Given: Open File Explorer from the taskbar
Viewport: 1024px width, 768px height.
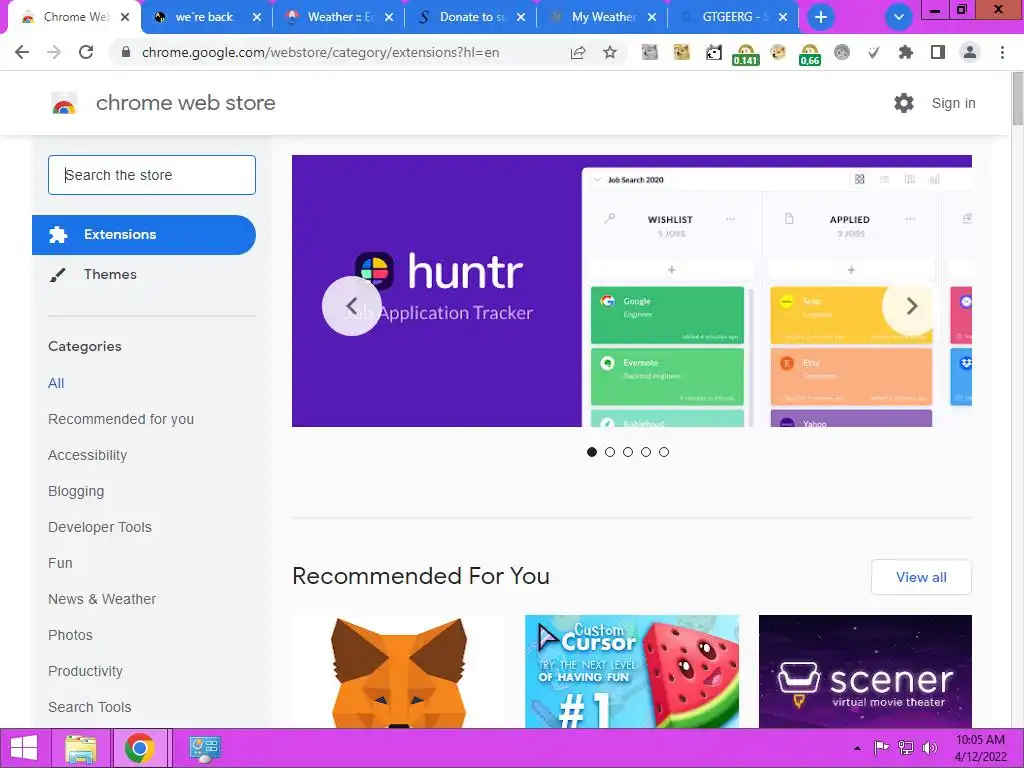Looking at the screenshot, I should pyautogui.click(x=80, y=748).
